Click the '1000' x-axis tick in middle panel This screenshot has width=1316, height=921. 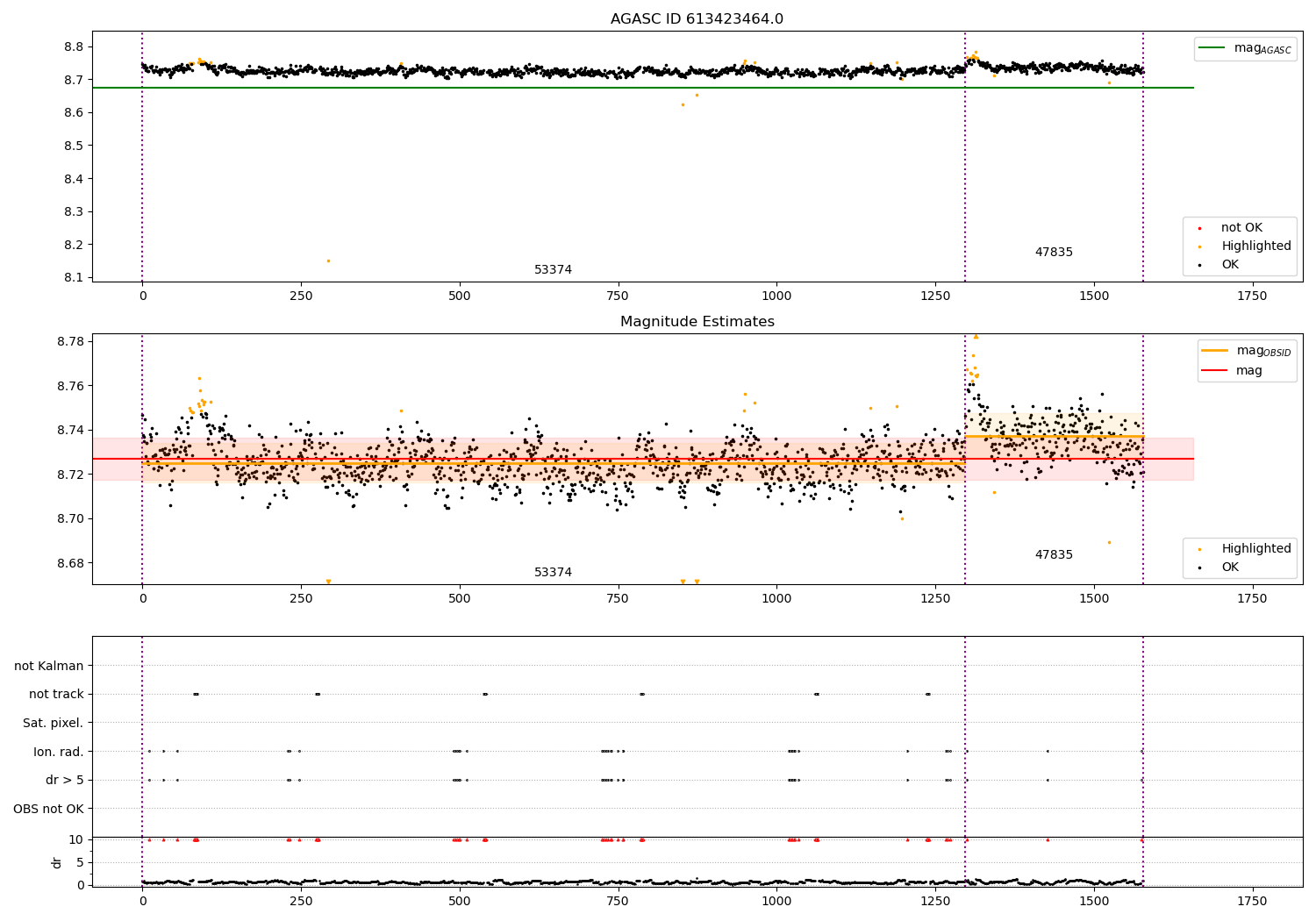pyautogui.click(x=776, y=599)
